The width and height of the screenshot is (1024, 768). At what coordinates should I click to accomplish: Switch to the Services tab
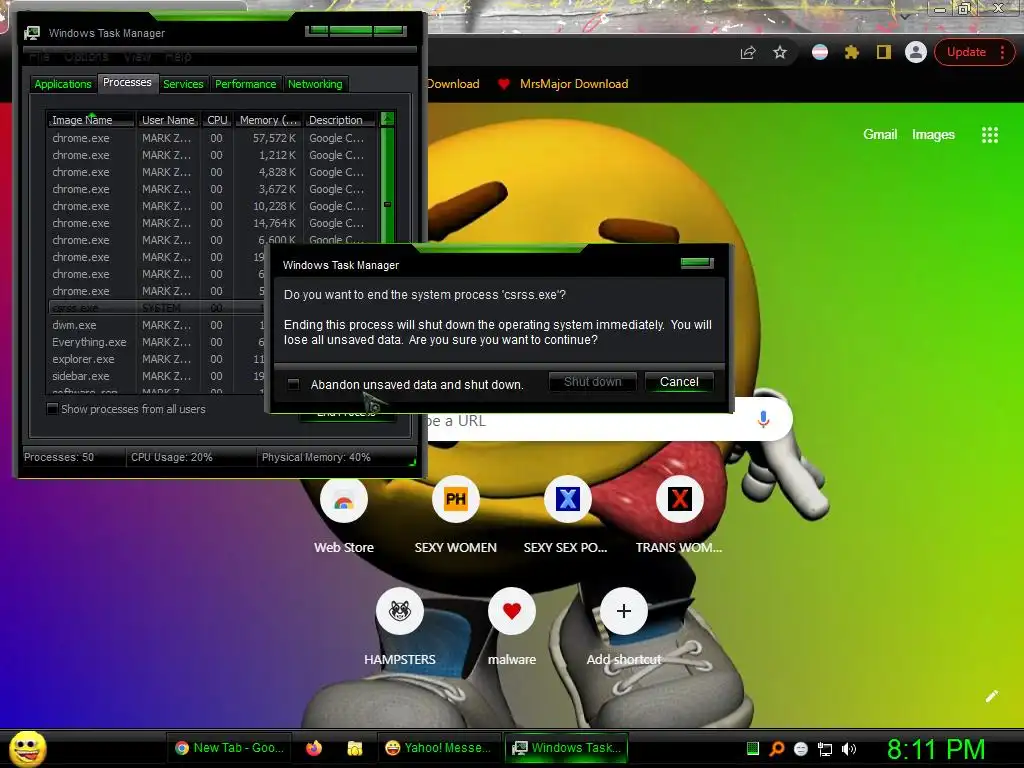pyautogui.click(x=183, y=84)
